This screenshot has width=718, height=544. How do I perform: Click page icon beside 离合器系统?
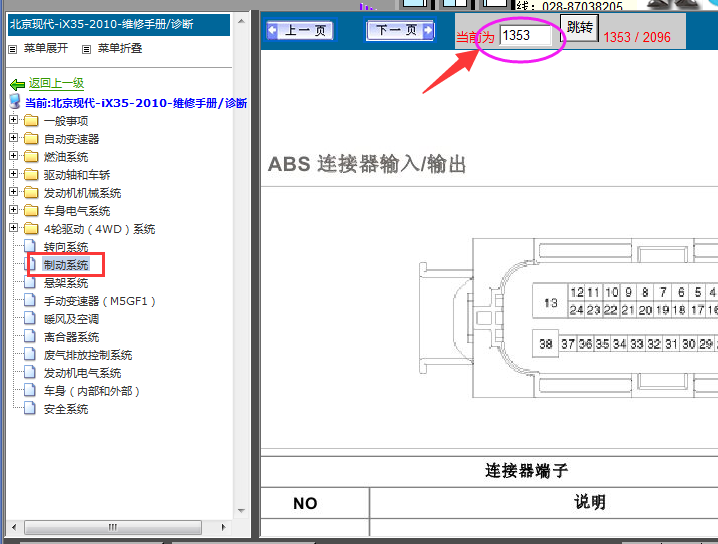tap(30, 336)
